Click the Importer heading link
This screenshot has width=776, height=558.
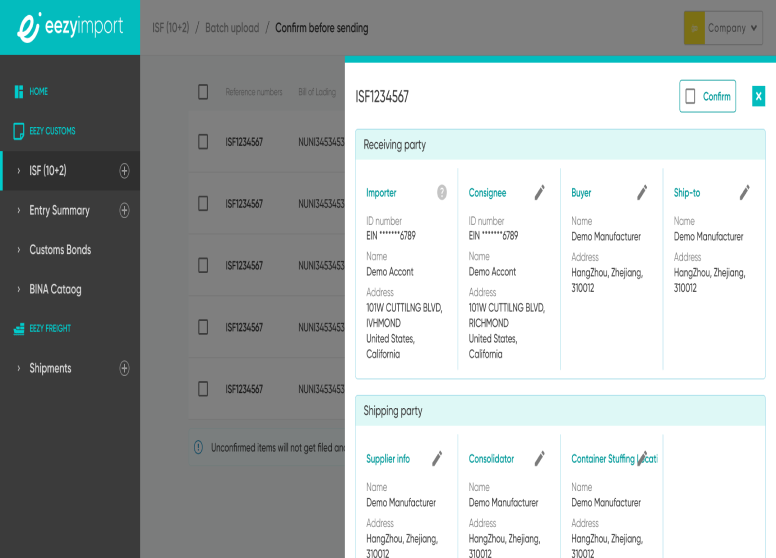click(381, 193)
